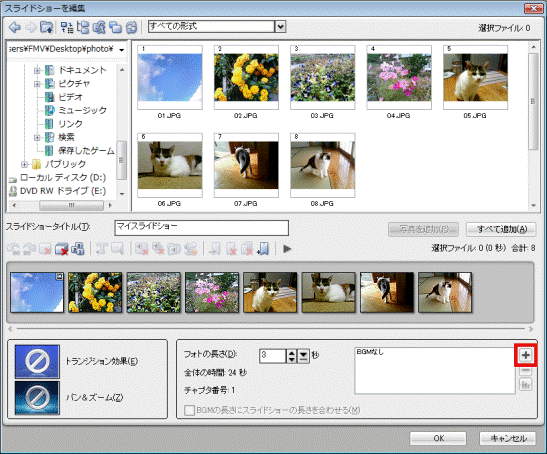Adjust photo duration with the spinner arrows
Viewport: 547px width, 454px height.
click(x=292, y=356)
